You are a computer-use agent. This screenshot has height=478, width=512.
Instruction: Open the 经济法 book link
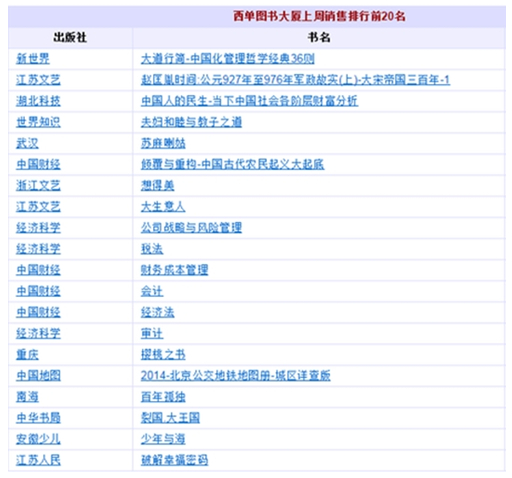tap(157, 312)
